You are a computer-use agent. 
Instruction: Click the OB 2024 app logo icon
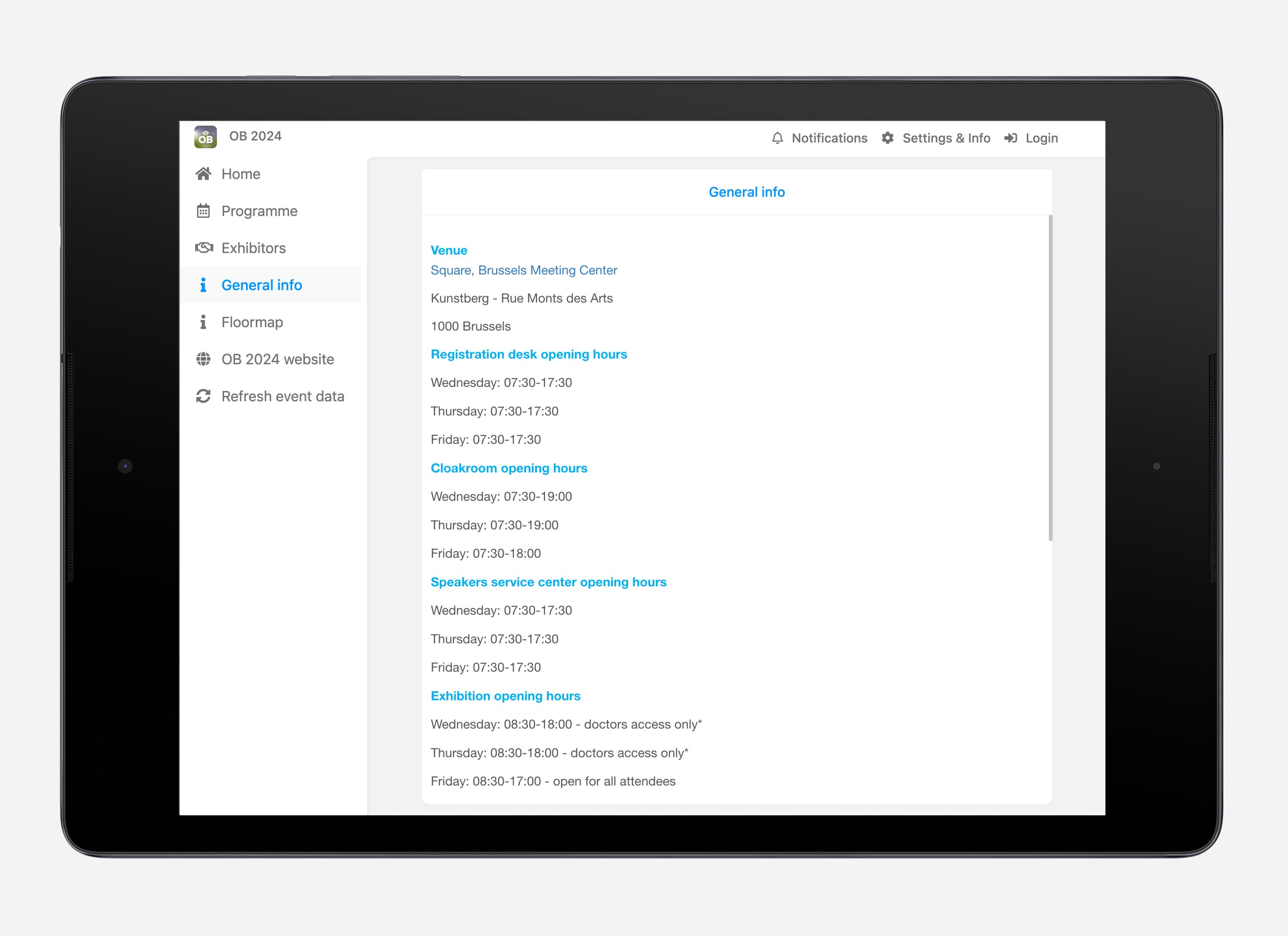pyautogui.click(x=205, y=137)
